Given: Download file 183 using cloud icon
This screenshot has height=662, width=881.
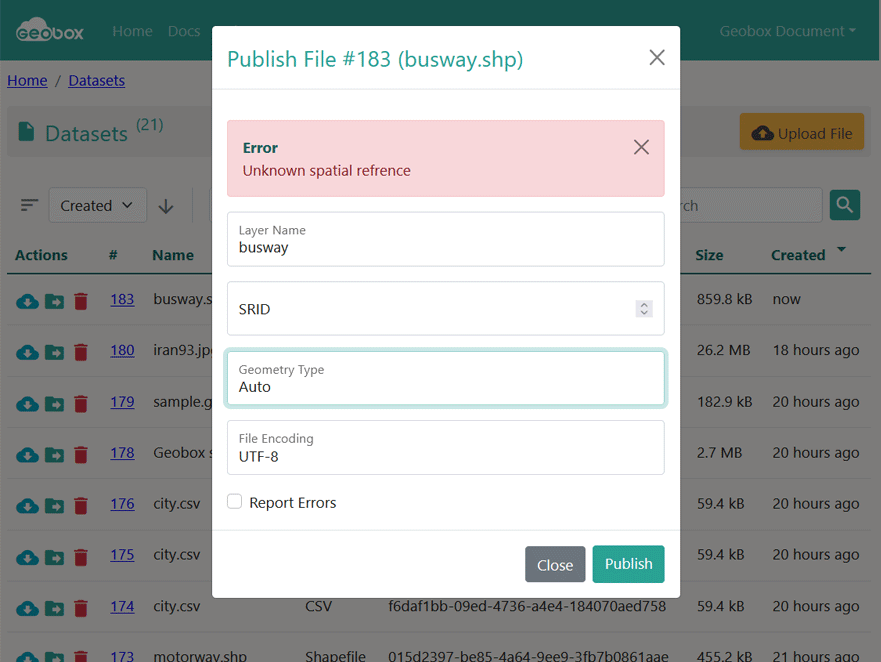Looking at the screenshot, I should pyautogui.click(x=27, y=300).
